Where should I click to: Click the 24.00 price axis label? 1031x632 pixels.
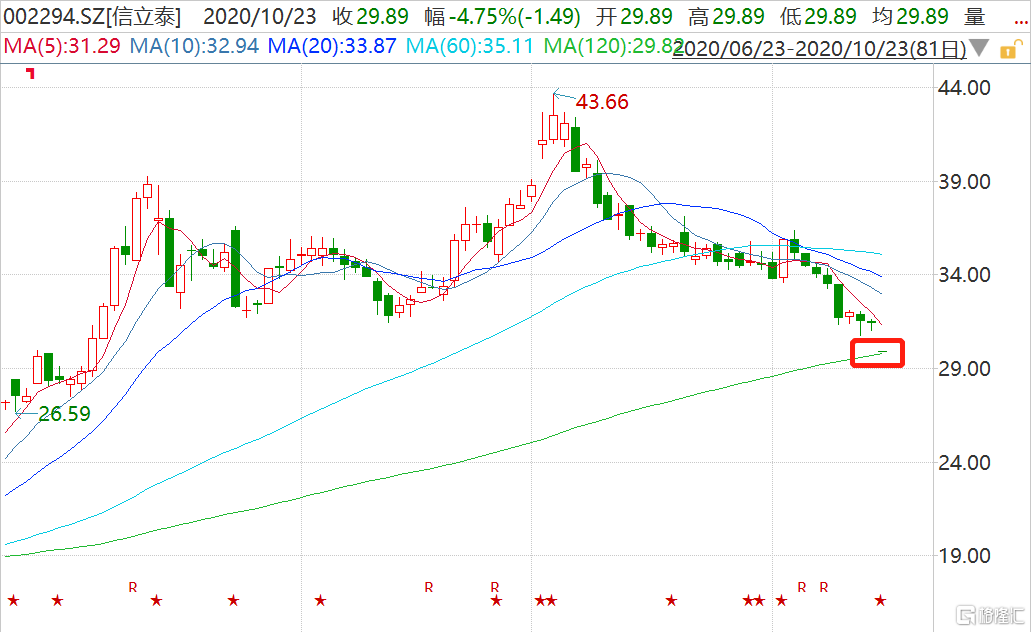click(x=964, y=463)
